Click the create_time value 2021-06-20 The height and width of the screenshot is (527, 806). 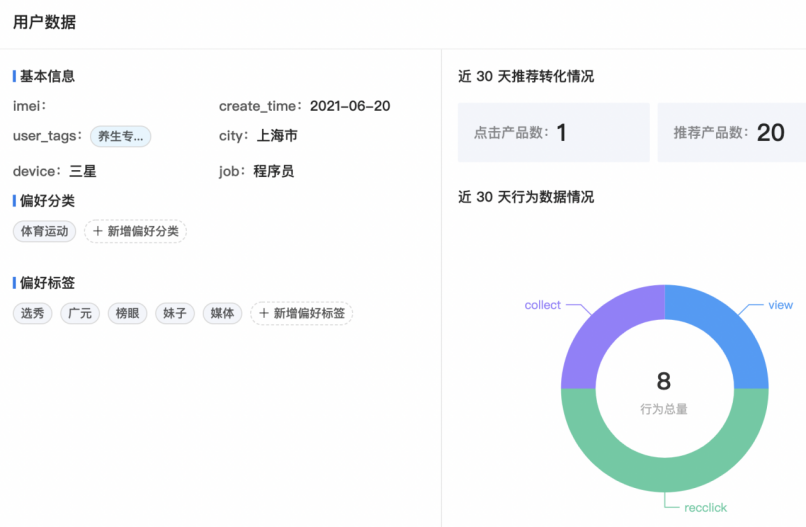[350, 106]
